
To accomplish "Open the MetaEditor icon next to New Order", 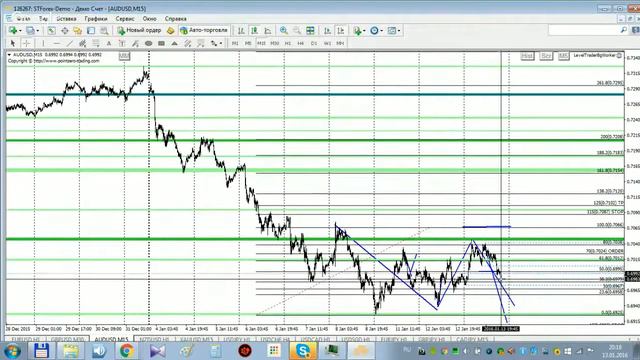I will (171, 31).
